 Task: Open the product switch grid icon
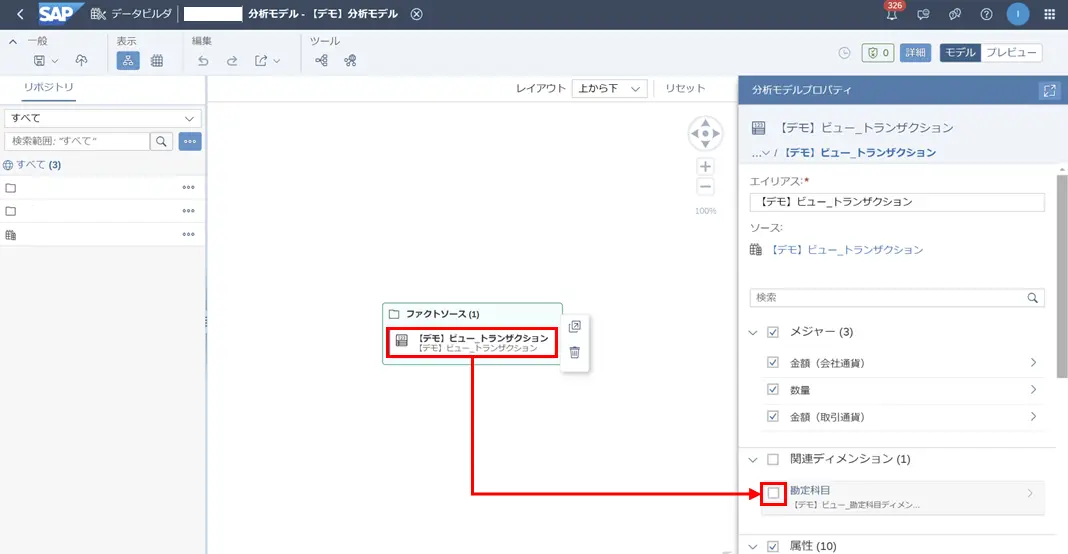(1050, 14)
